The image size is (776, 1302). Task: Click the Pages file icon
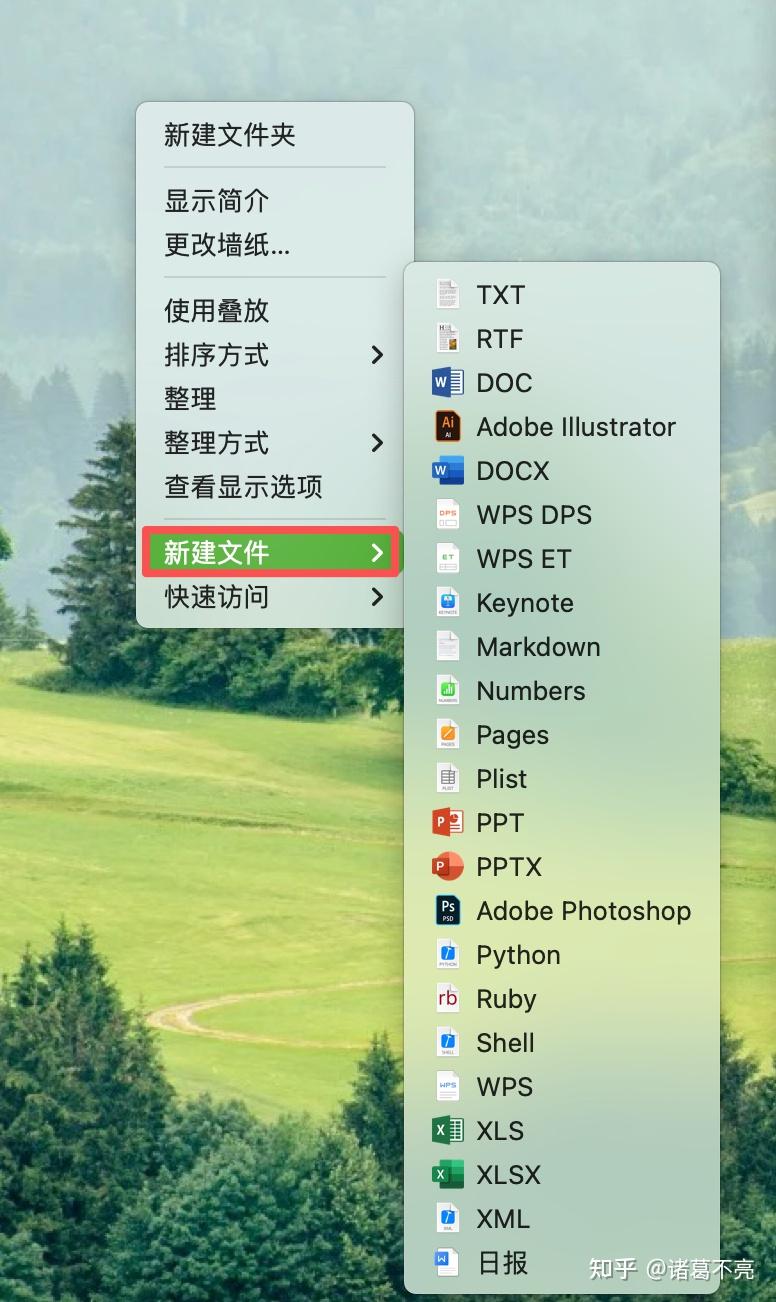coord(448,735)
